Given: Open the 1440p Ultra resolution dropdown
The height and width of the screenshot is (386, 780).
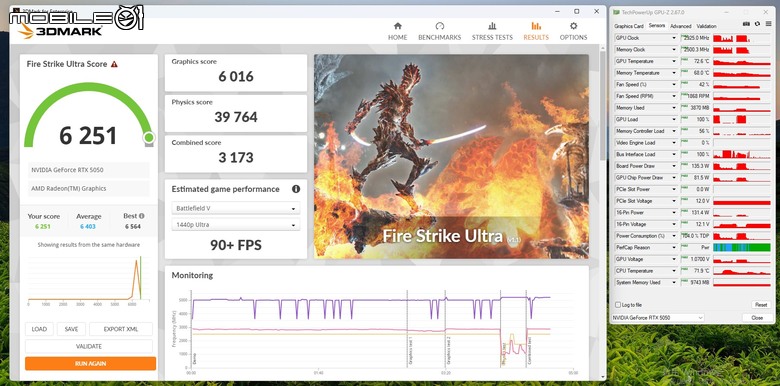Looking at the screenshot, I should click(x=236, y=225).
